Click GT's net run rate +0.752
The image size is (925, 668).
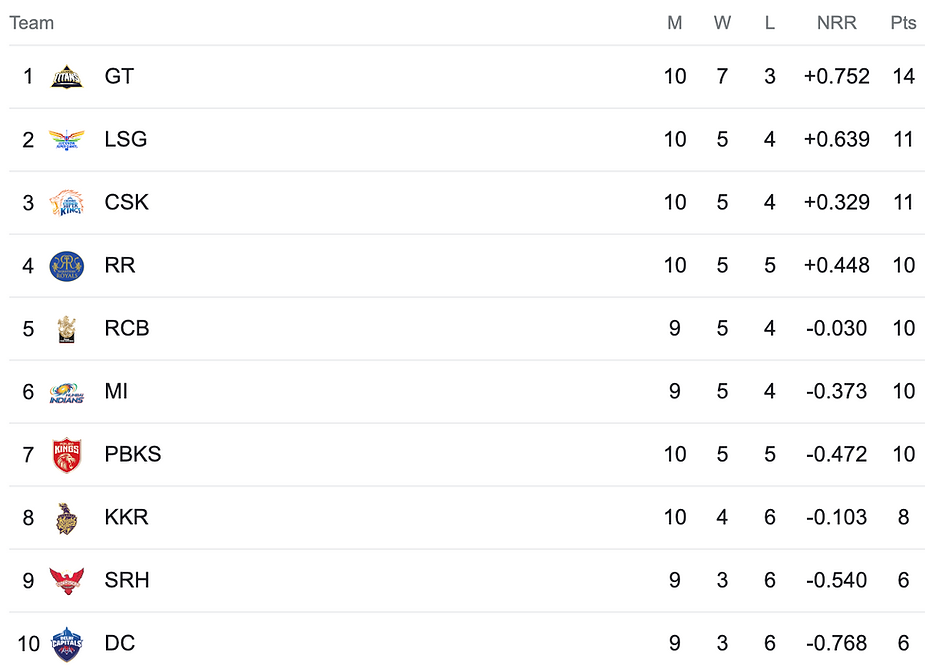tap(836, 77)
